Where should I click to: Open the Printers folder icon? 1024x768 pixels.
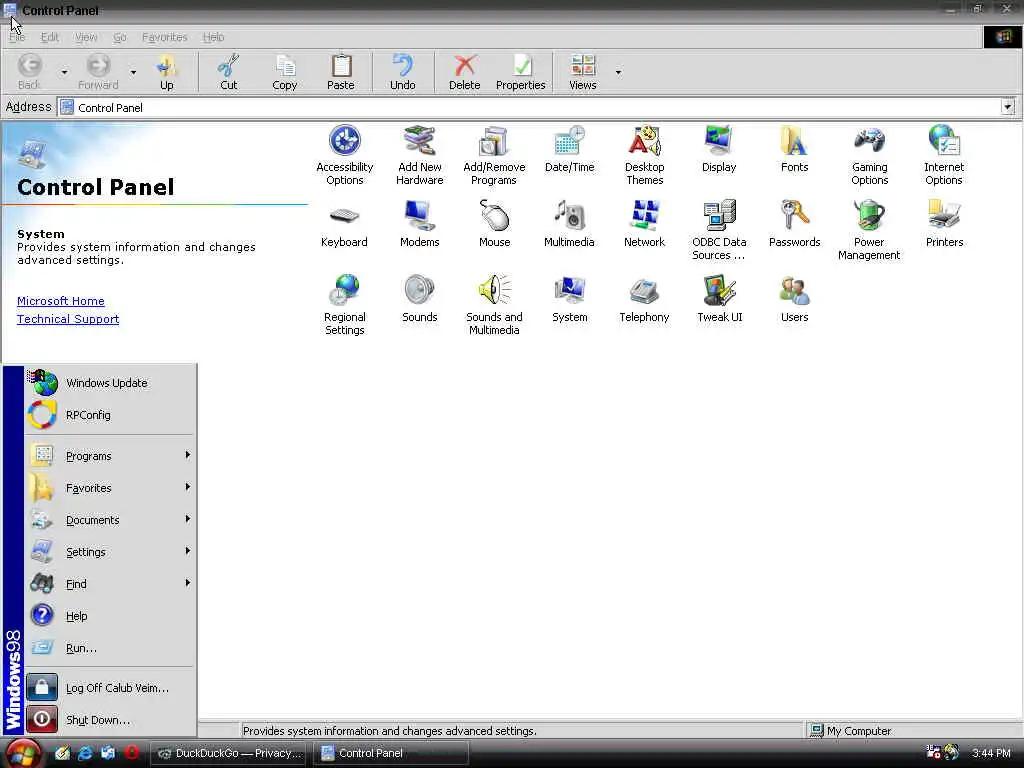(944, 224)
